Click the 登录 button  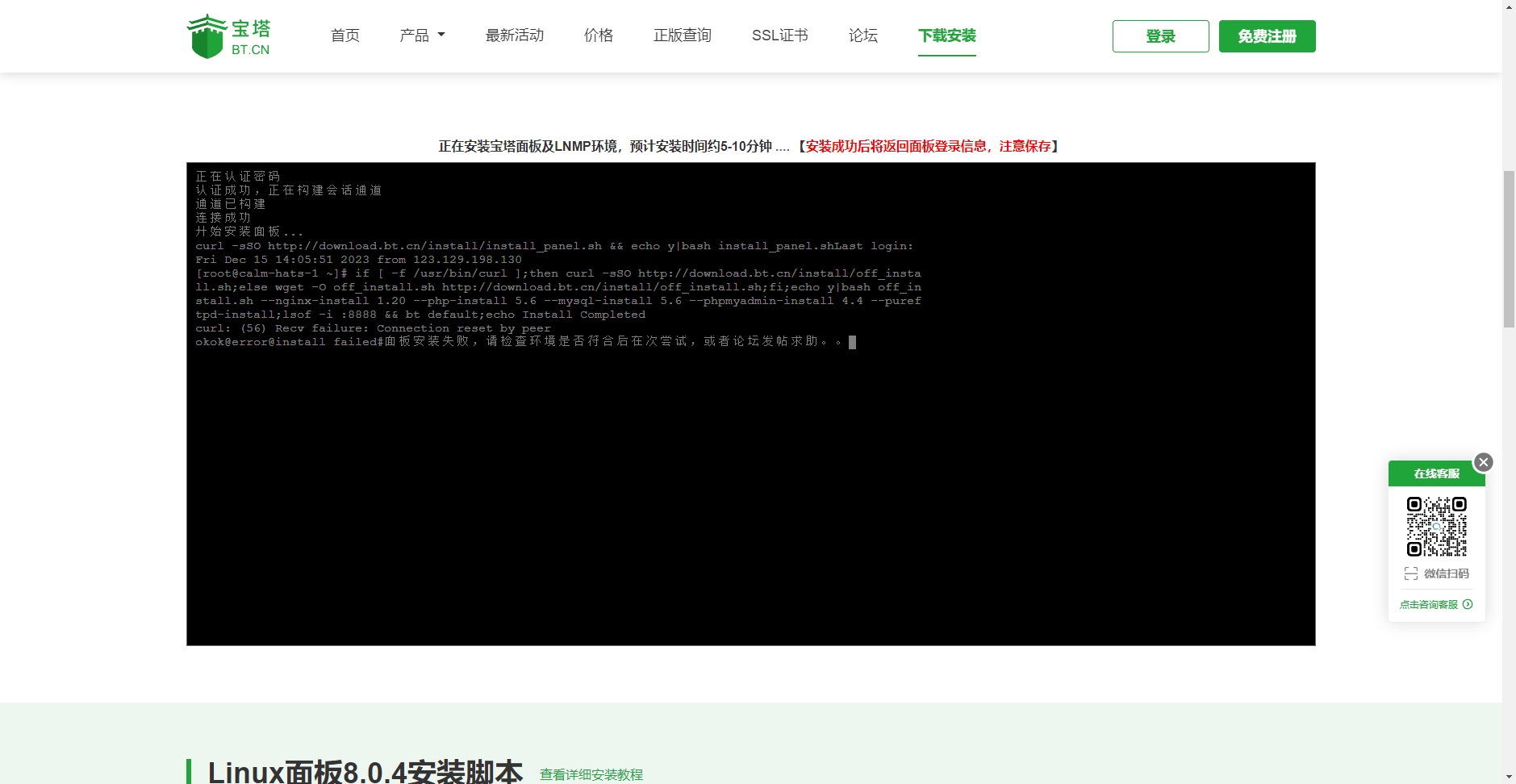(x=1160, y=35)
